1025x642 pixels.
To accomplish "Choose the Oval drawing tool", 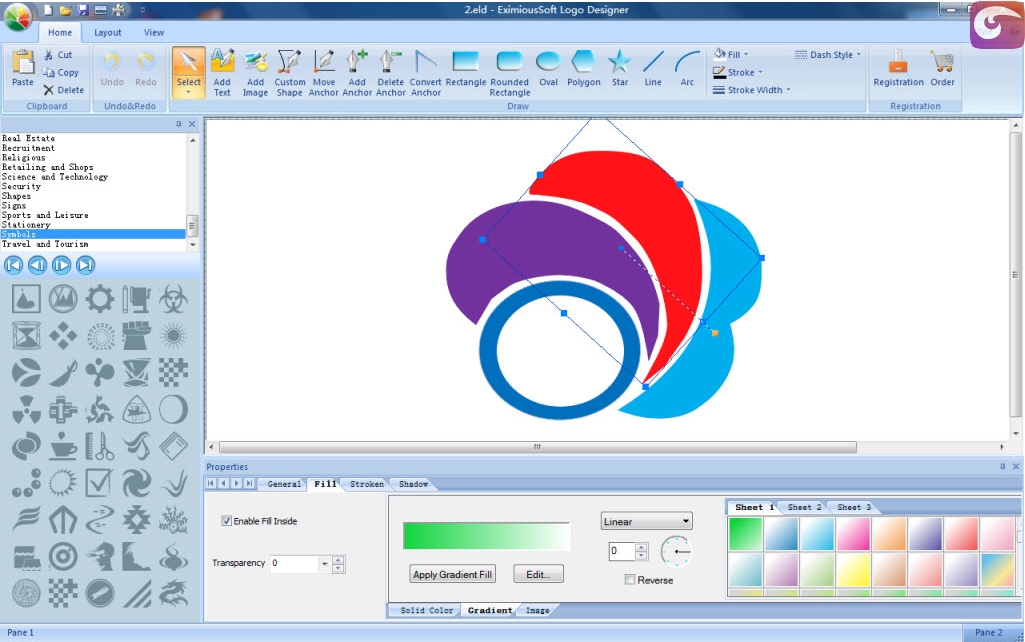I will pyautogui.click(x=548, y=69).
